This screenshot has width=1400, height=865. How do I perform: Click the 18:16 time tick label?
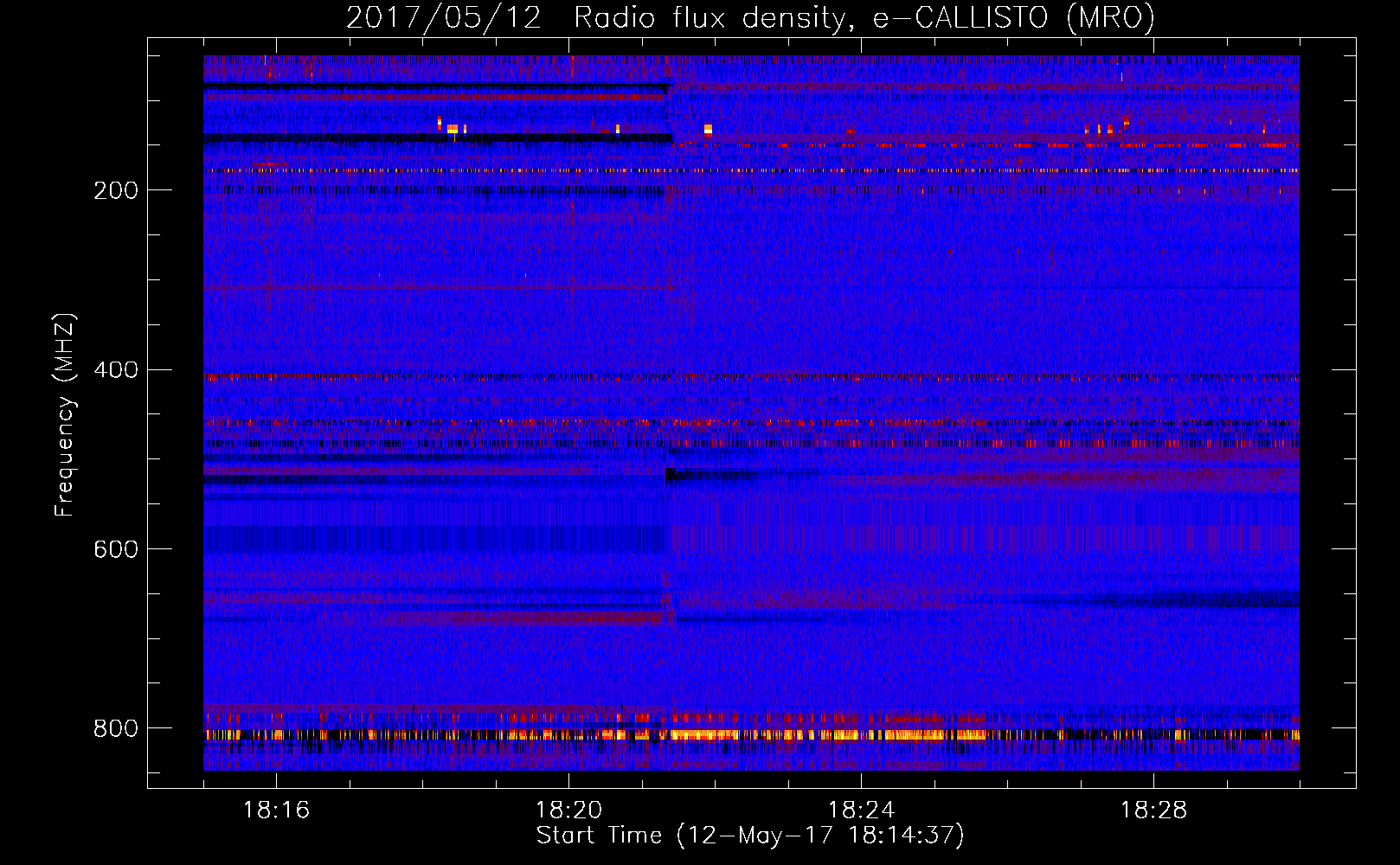tap(276, 810)
